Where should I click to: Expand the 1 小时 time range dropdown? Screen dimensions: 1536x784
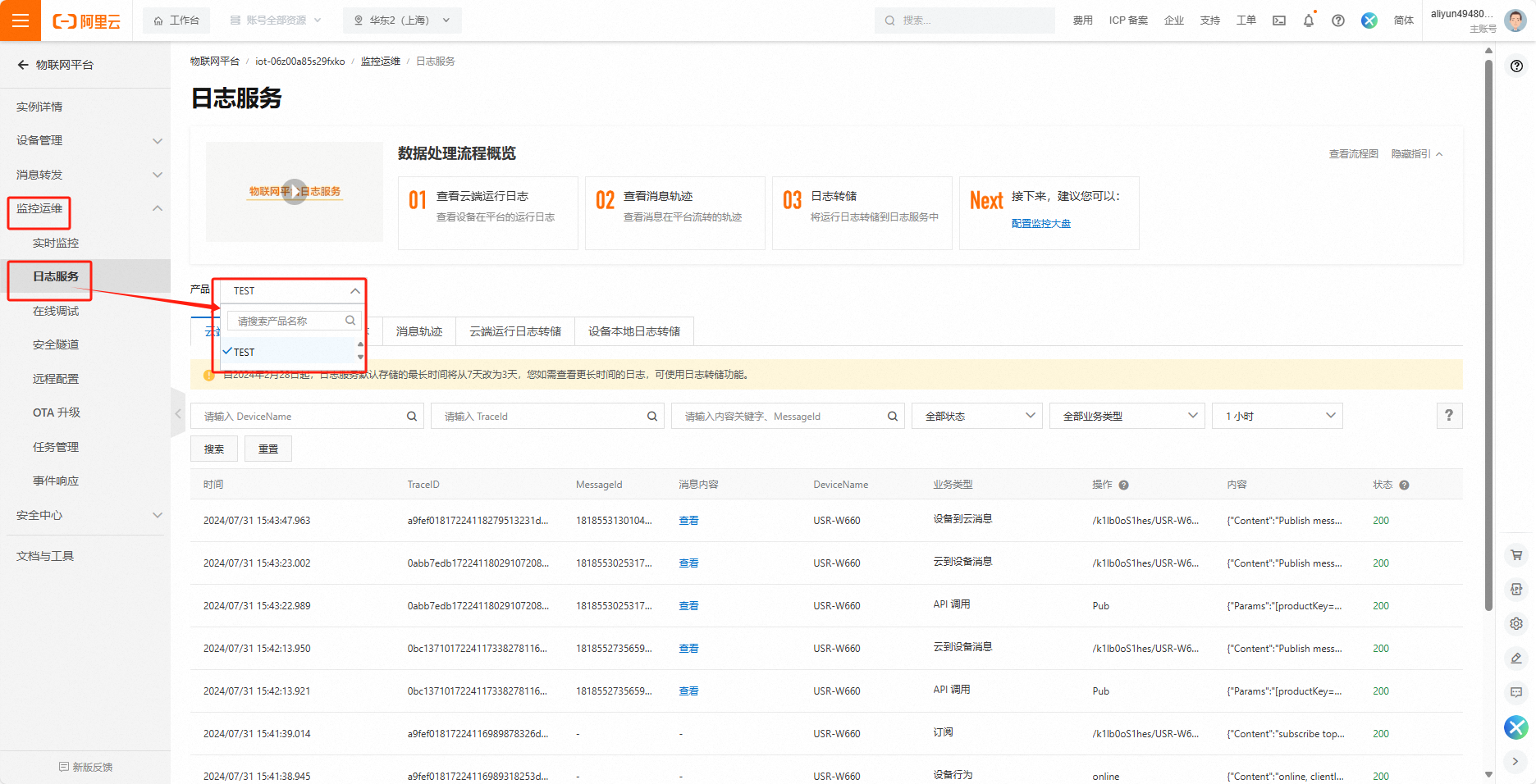(1277, 417)
